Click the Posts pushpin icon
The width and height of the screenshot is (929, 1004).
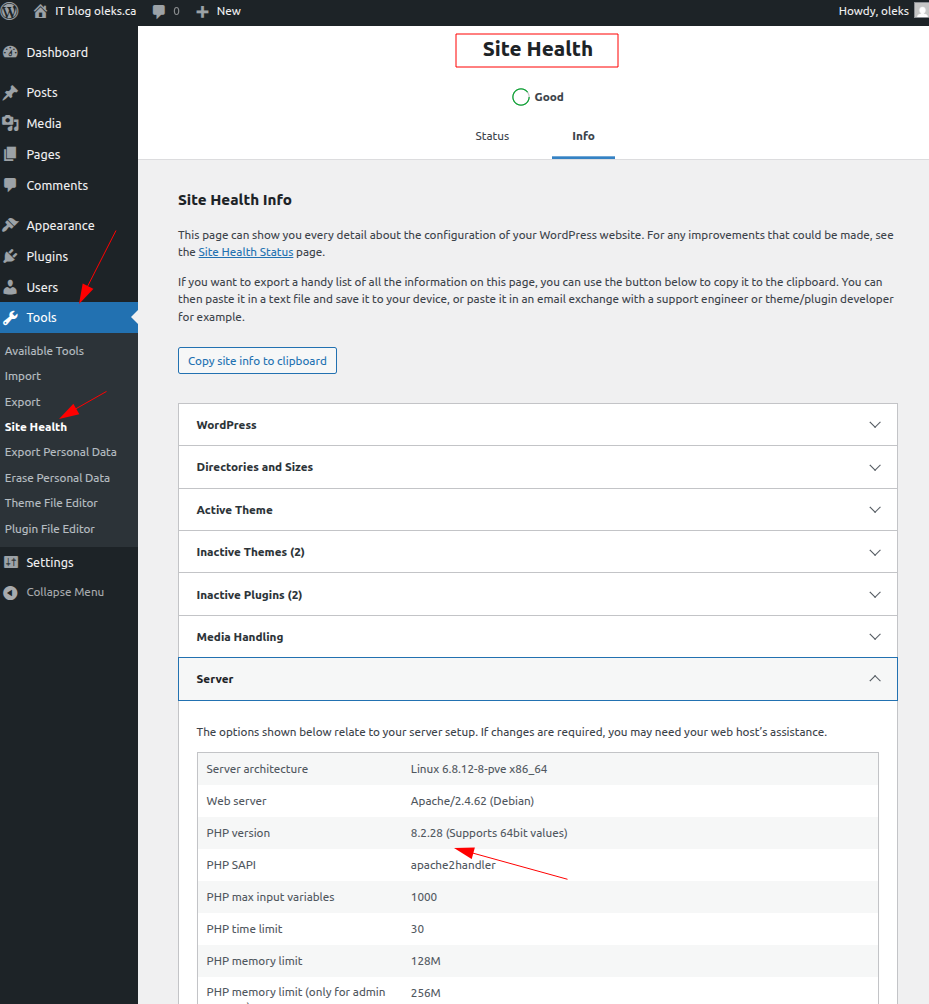(10, 92)
